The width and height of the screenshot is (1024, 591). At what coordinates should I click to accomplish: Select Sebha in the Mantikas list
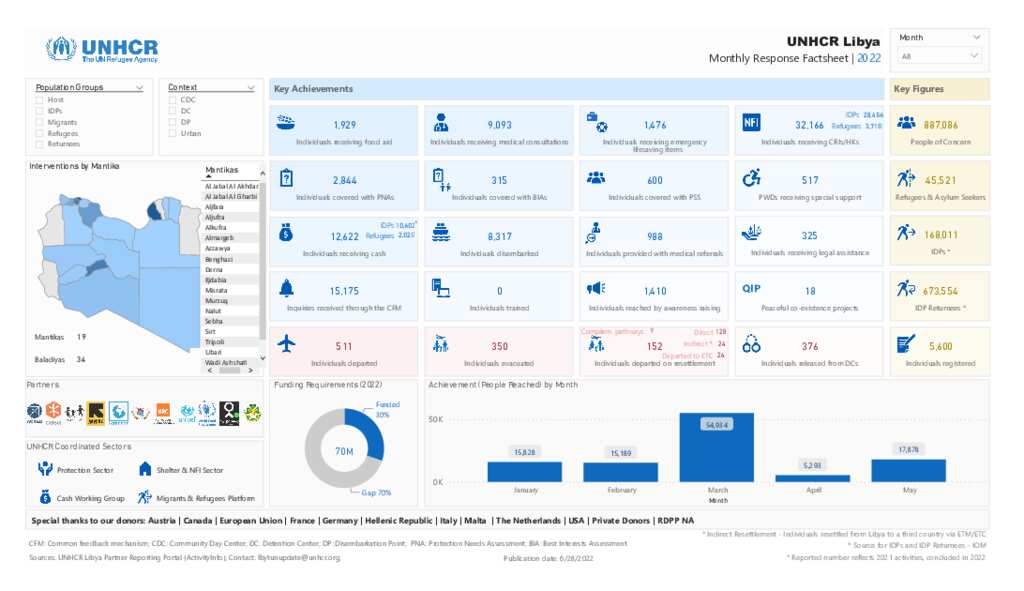pyautogui.click(x=231, y=321)
